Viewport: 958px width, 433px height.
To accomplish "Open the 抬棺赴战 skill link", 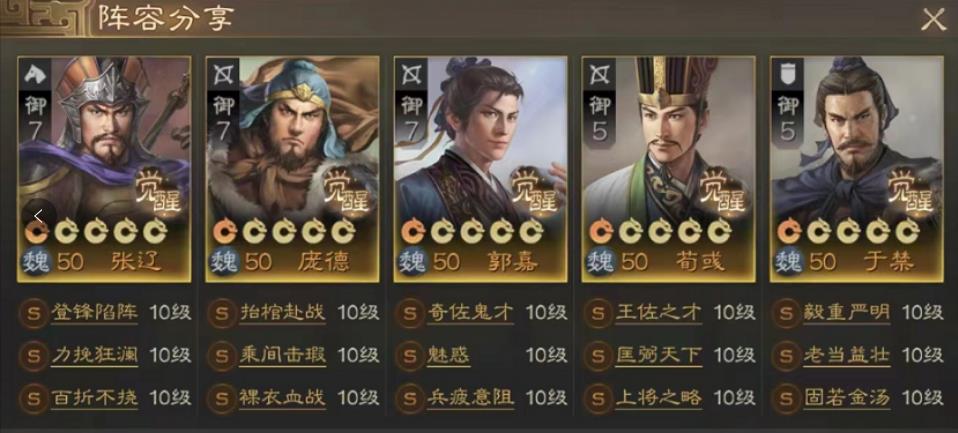I will pos(282,313).
